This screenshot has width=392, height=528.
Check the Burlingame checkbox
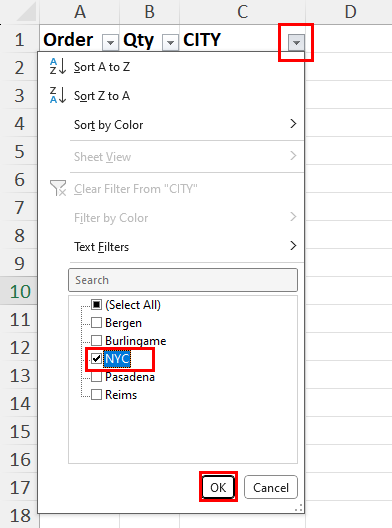pyautogui.click(x=96, y=340)
